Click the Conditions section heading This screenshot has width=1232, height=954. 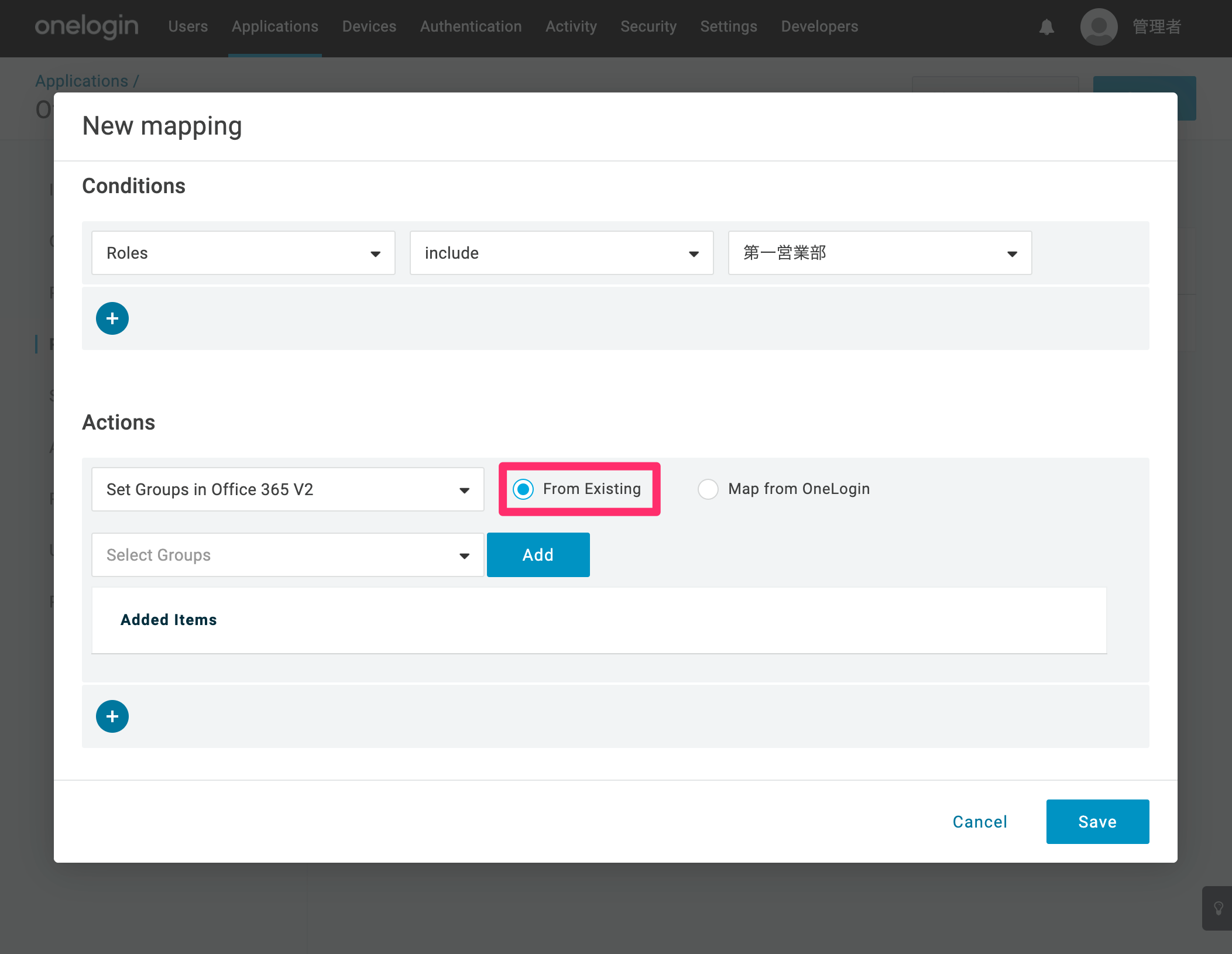pos(133,186)
